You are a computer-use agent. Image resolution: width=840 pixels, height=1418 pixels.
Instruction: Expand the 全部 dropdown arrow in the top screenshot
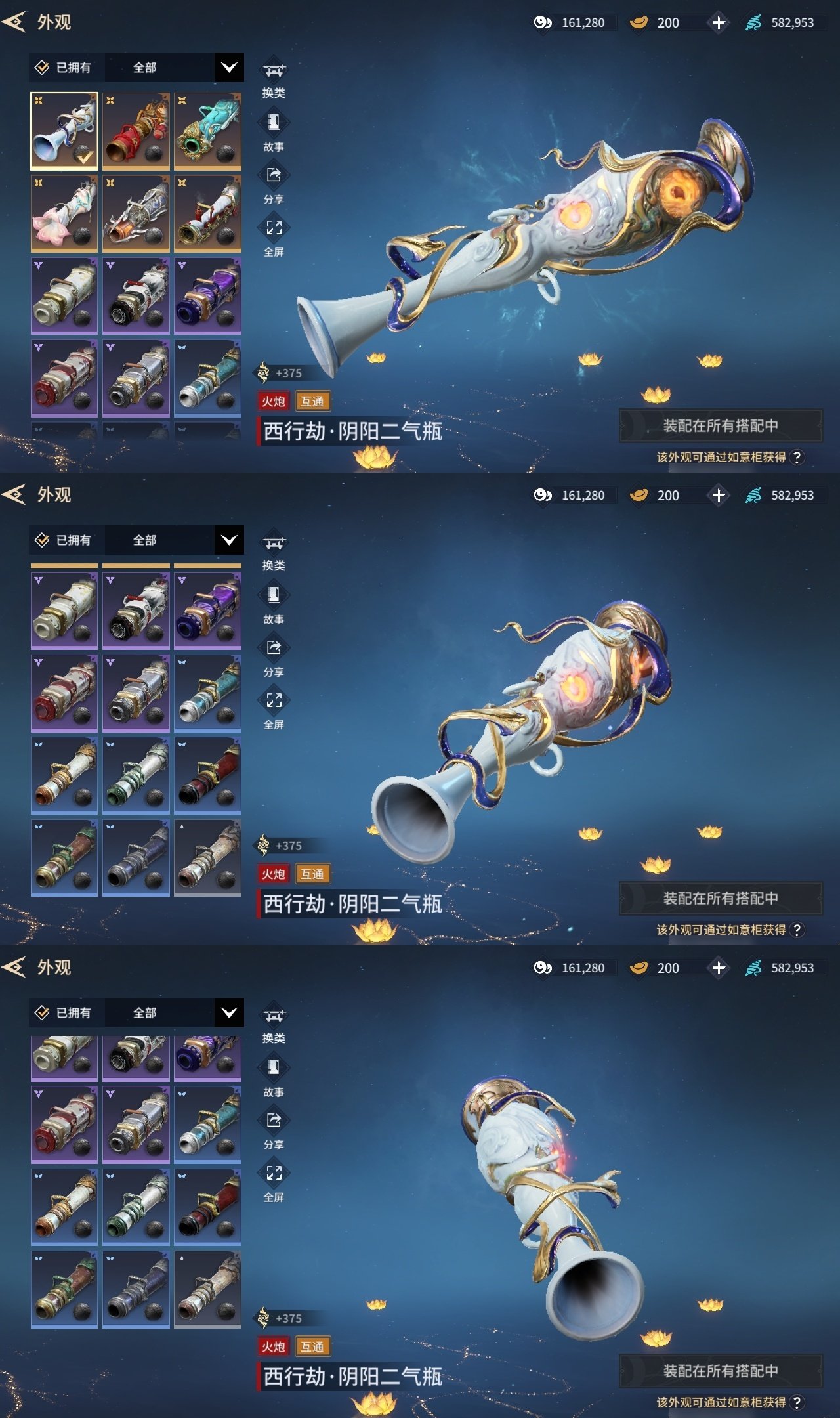coord(229,67)
